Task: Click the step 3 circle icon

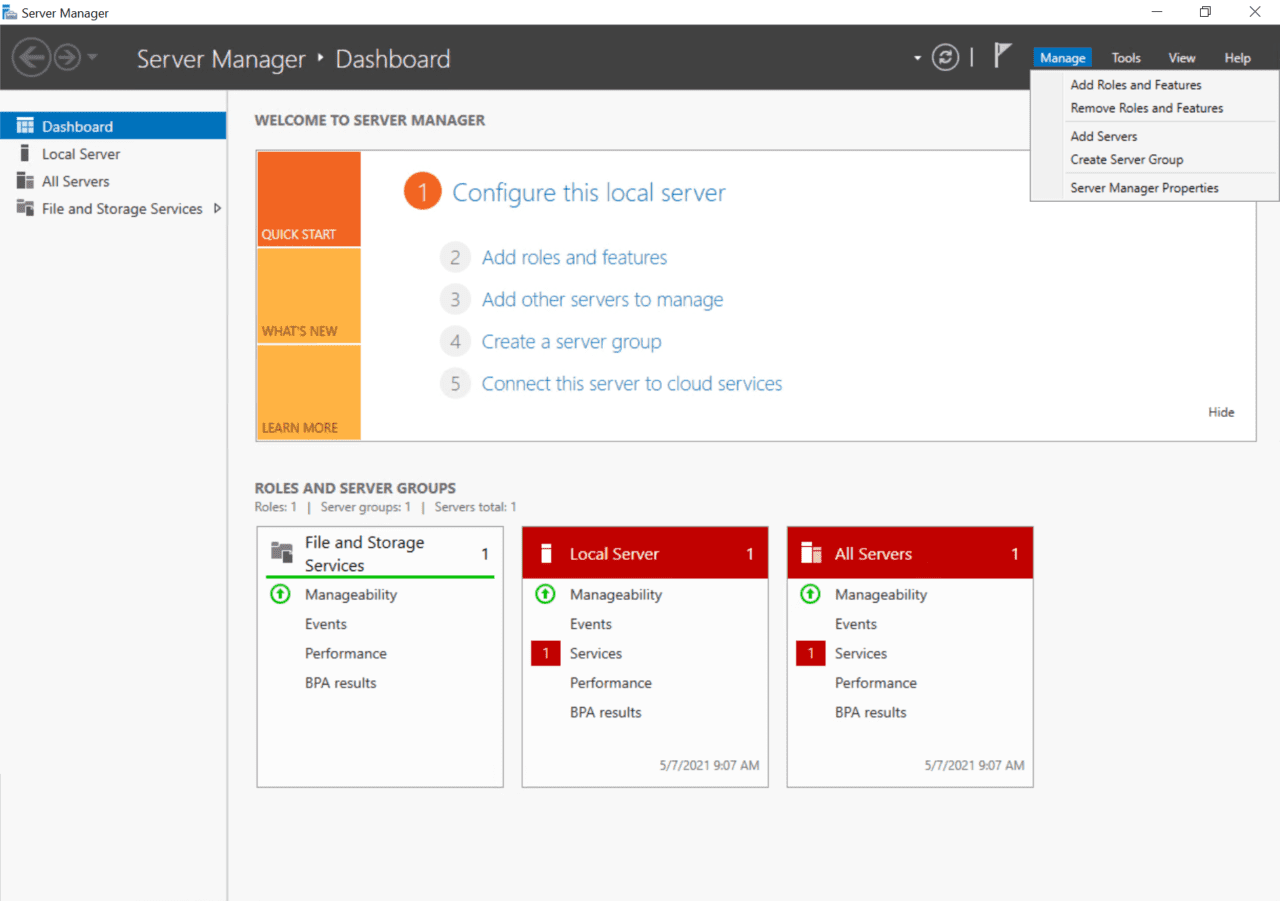Action: coord(455,300)
